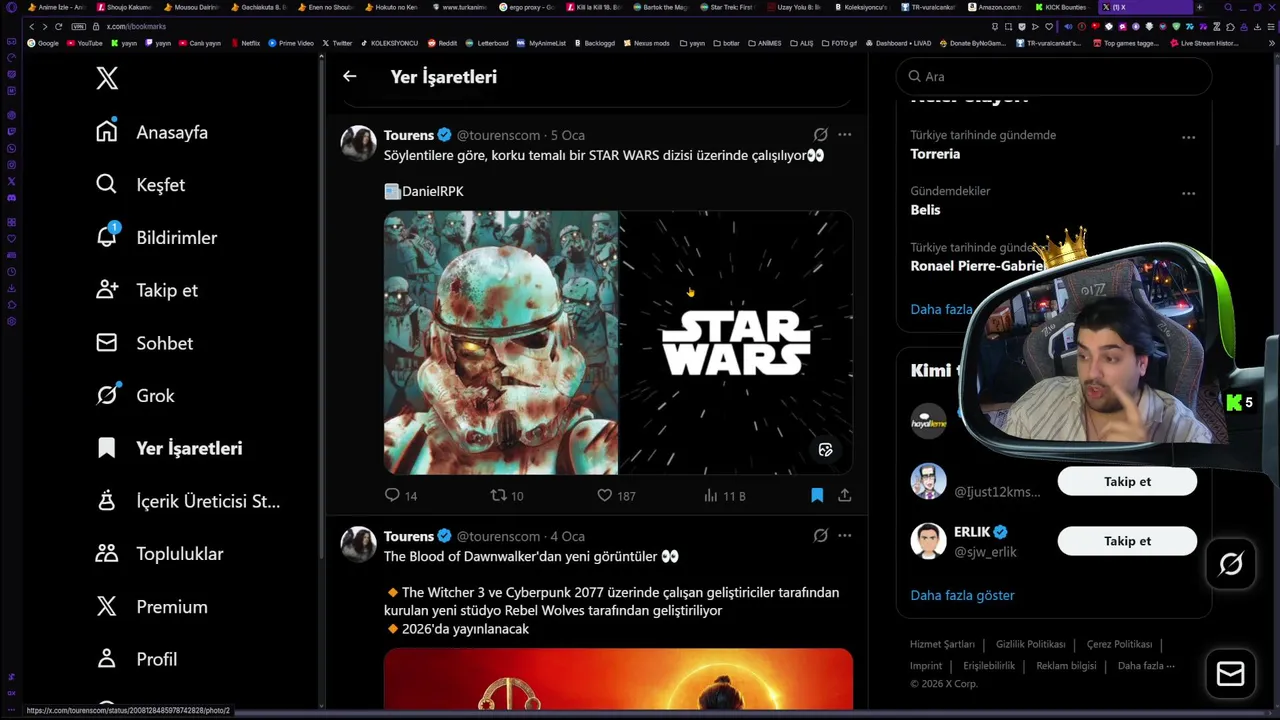The image size is (1280, 720).
Task: Open floating messages envelope button
Action: [1231, 674]
